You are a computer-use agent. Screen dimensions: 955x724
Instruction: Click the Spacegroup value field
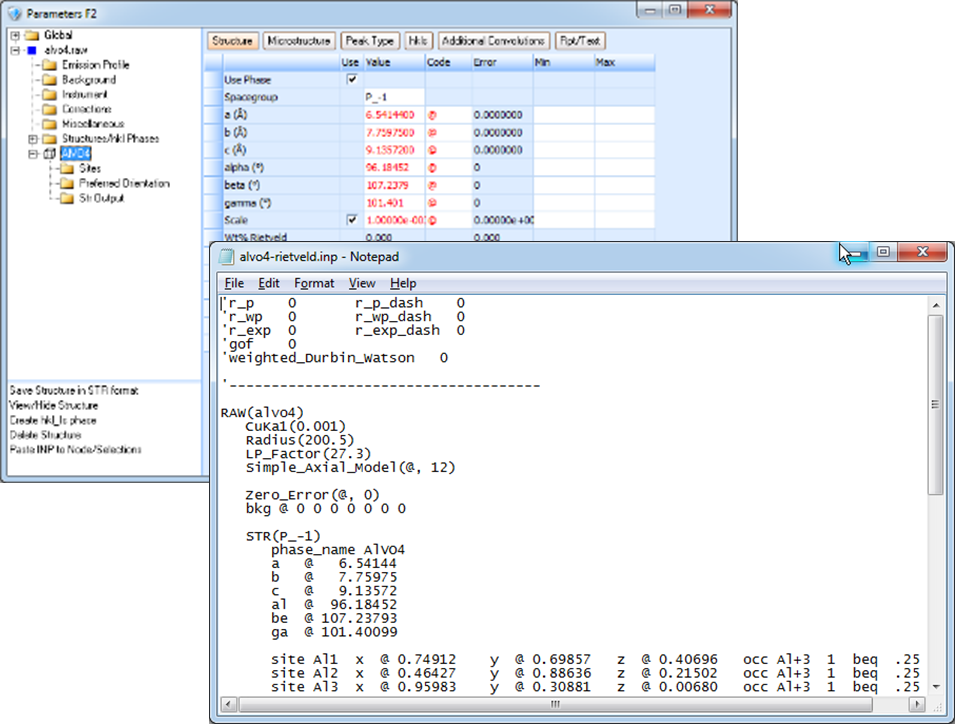point(393,97)
